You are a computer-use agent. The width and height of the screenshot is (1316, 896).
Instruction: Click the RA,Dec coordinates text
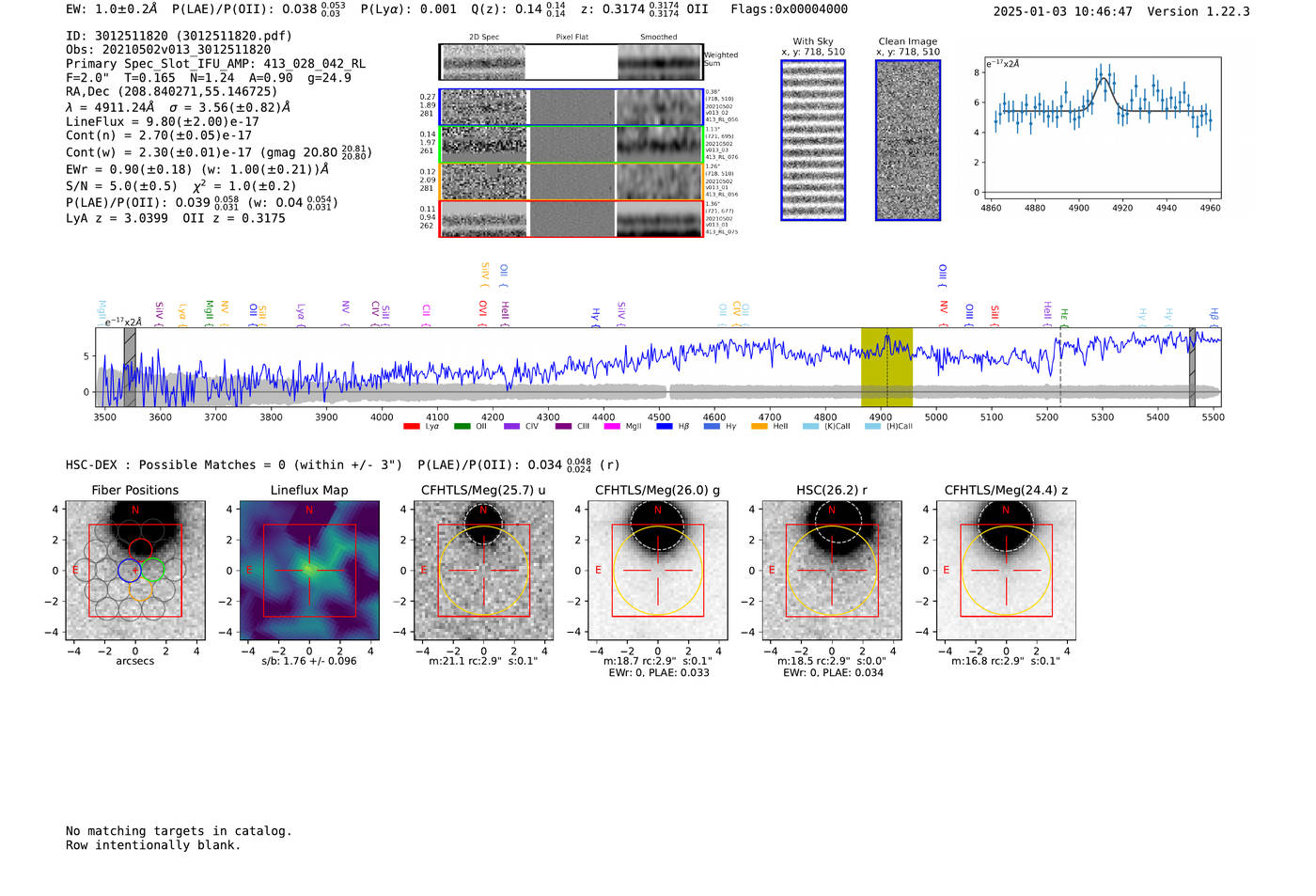click(172, 91)
